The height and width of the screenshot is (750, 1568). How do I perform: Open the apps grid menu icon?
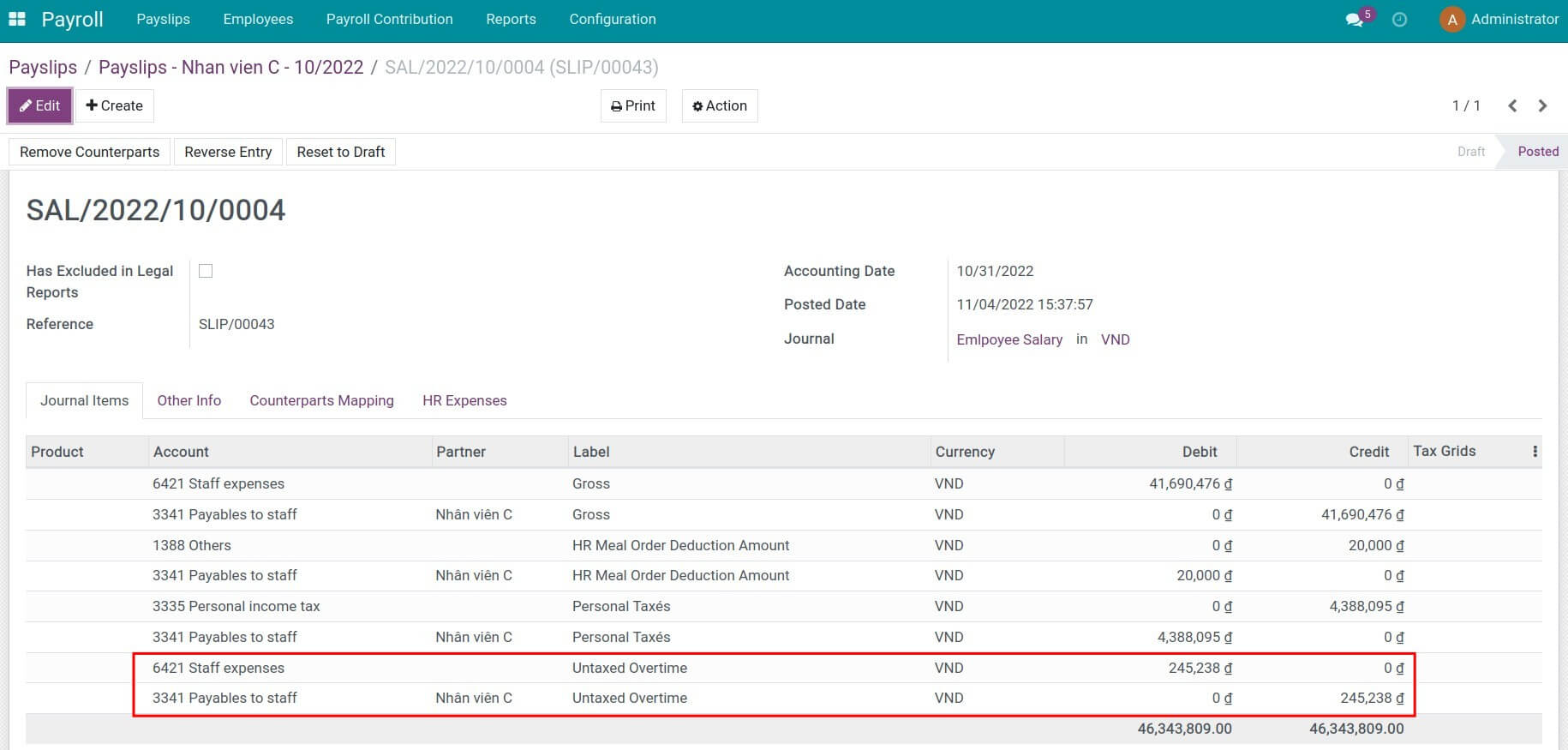tap(17, 19)
